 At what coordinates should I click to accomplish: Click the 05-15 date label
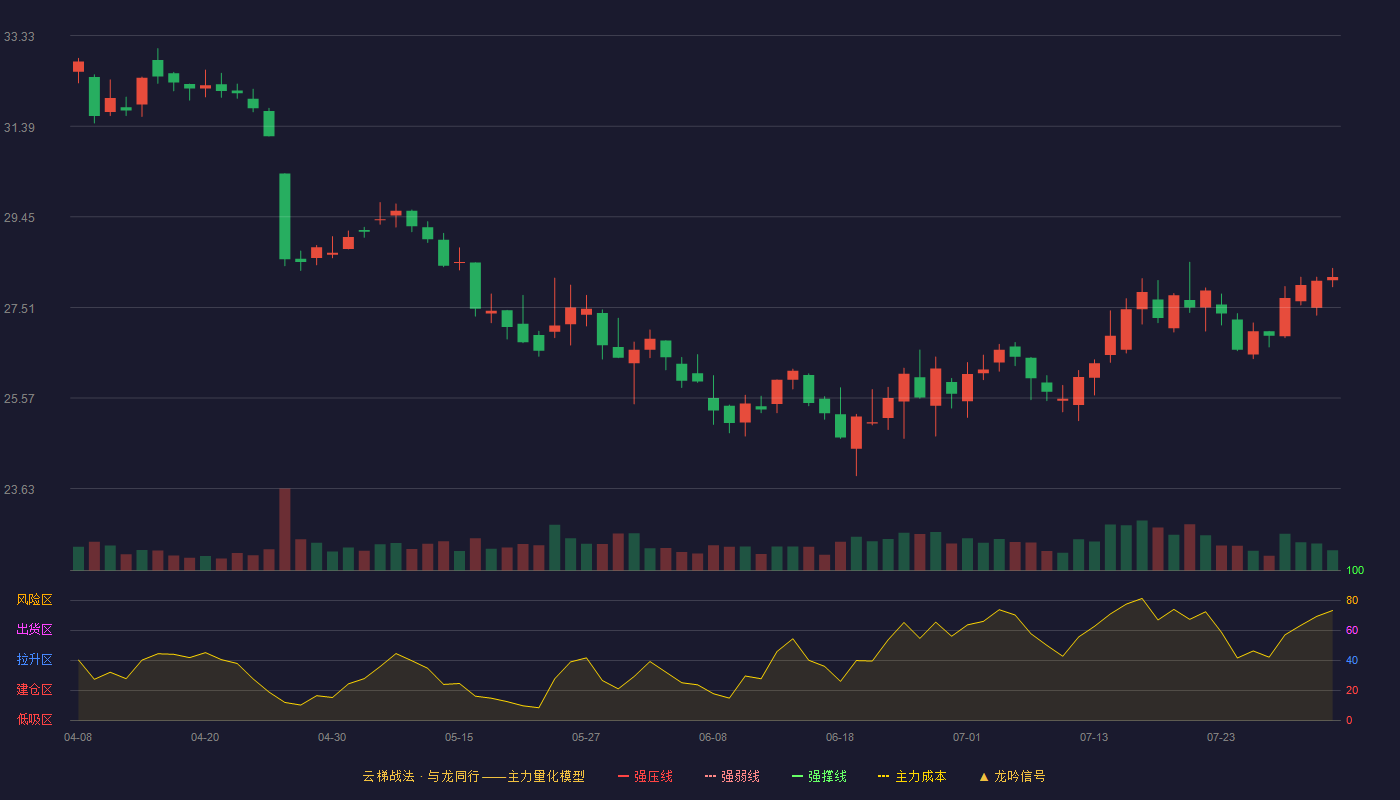click(459, 737)
